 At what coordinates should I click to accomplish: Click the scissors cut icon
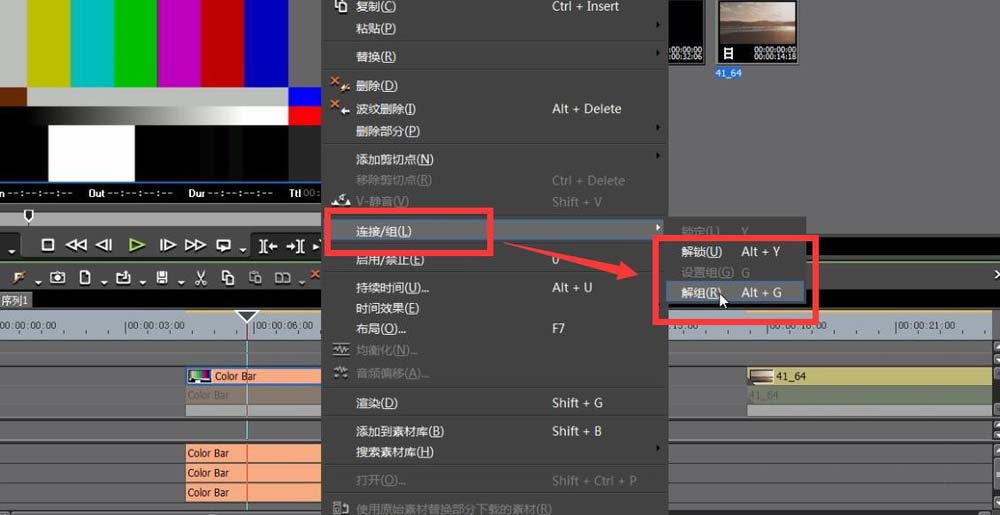[201, 278]
